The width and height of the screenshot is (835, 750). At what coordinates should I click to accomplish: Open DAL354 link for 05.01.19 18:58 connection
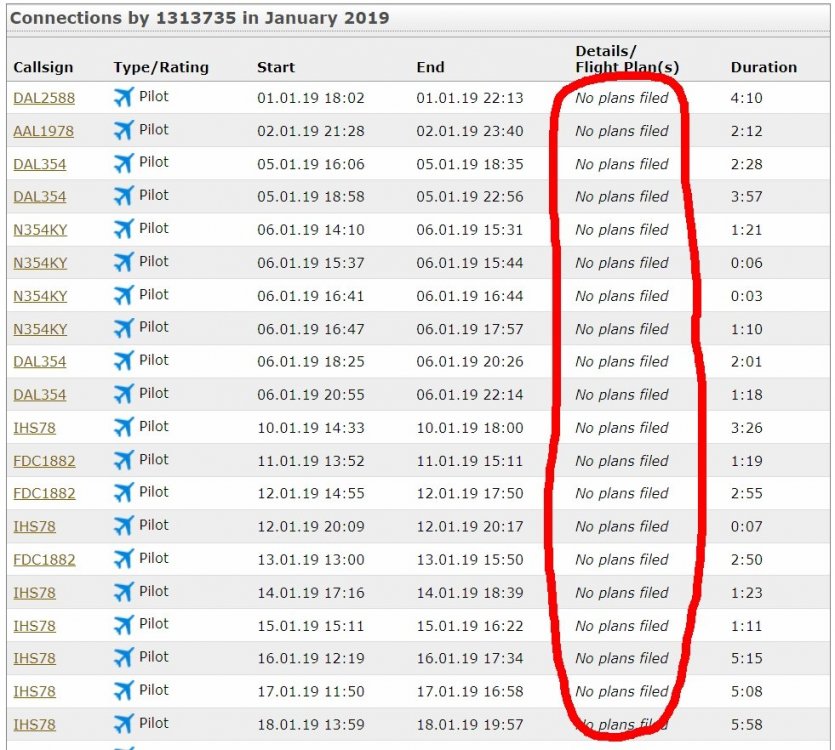point(39,197)
